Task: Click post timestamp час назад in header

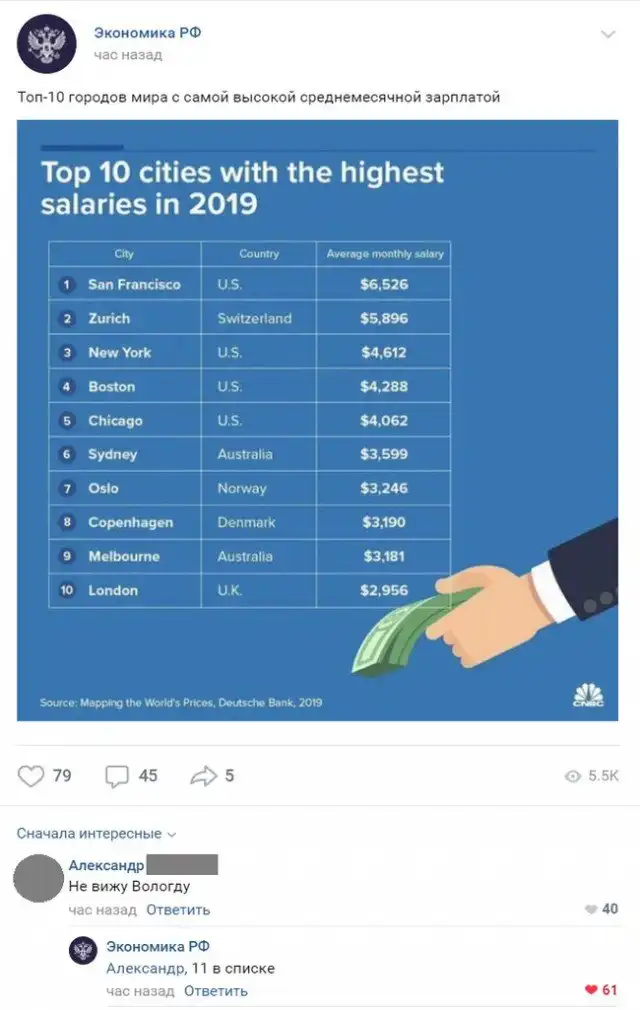Action: pyautogui.click(x=127, y=56)
